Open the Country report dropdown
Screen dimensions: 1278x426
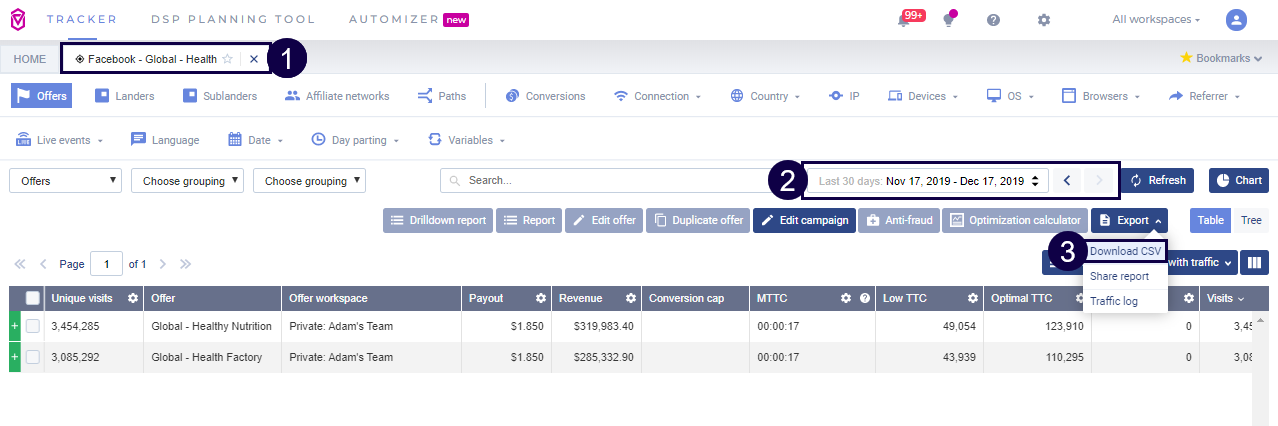tap(765, 97)
